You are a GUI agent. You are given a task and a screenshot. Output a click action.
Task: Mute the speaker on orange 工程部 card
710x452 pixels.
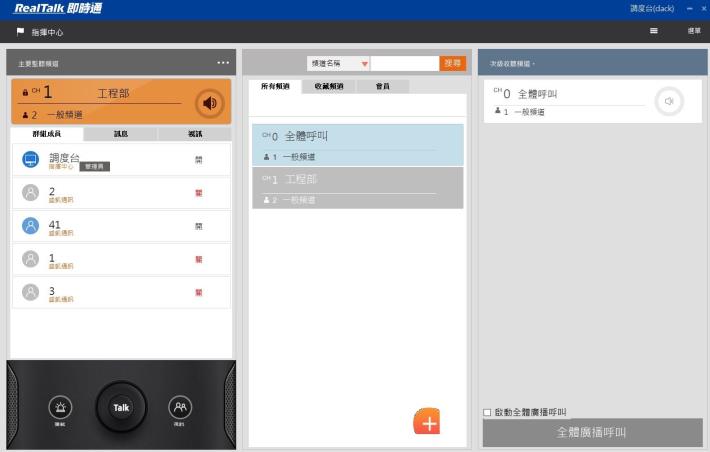[x=209, y=103]
